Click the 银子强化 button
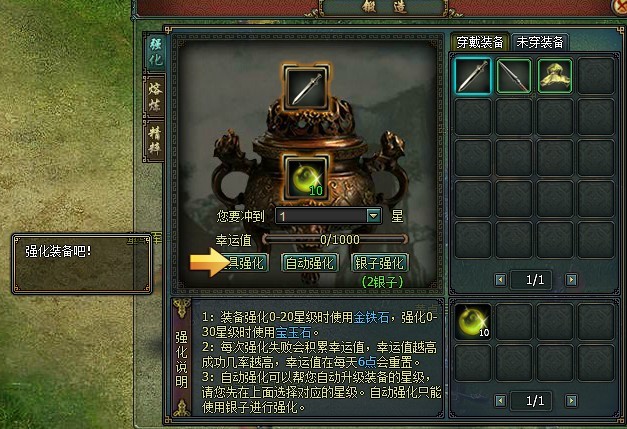The height and width of the screenshot is (429, 627). pos(379,263)
